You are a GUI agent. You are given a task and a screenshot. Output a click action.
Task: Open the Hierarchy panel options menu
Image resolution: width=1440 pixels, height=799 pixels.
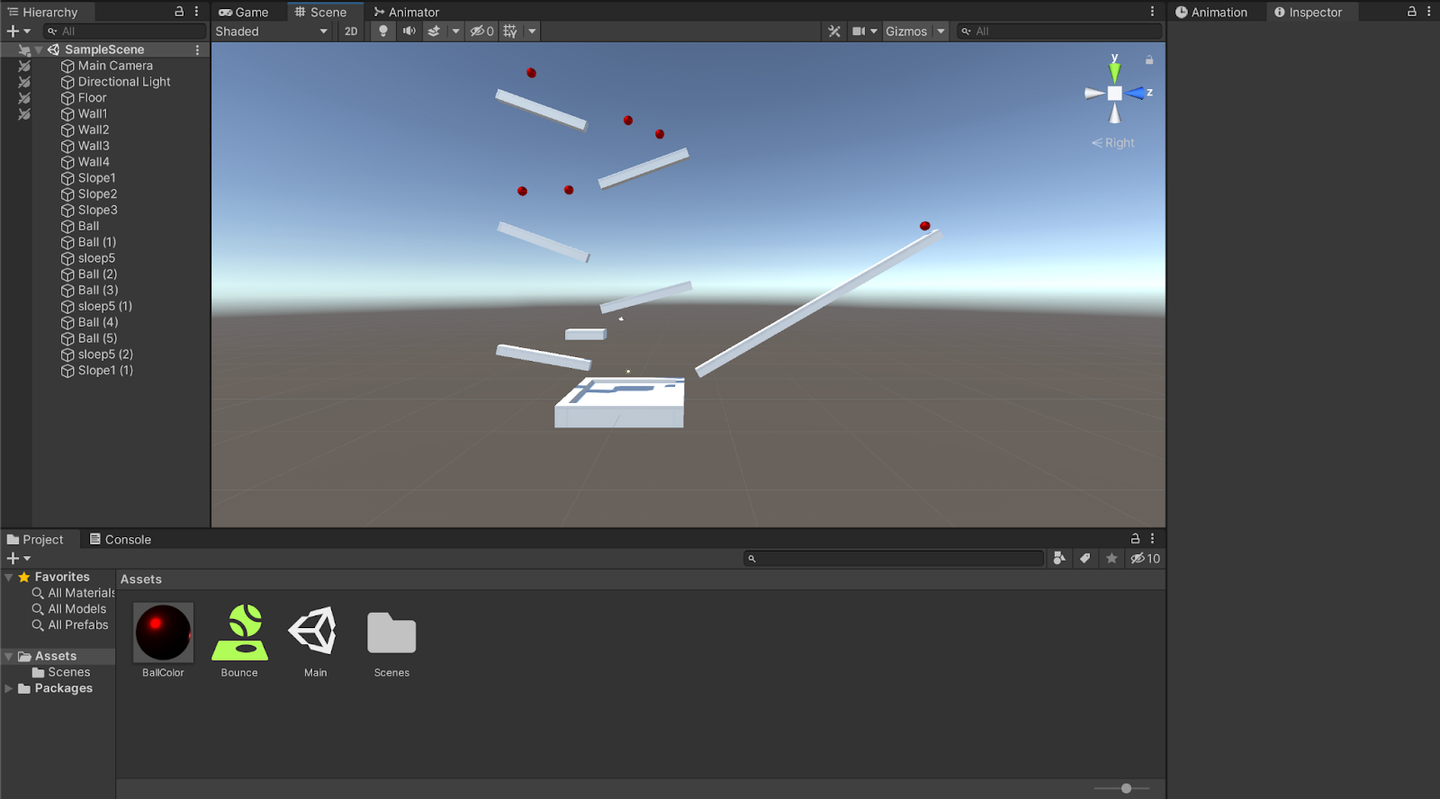point(198,12)
